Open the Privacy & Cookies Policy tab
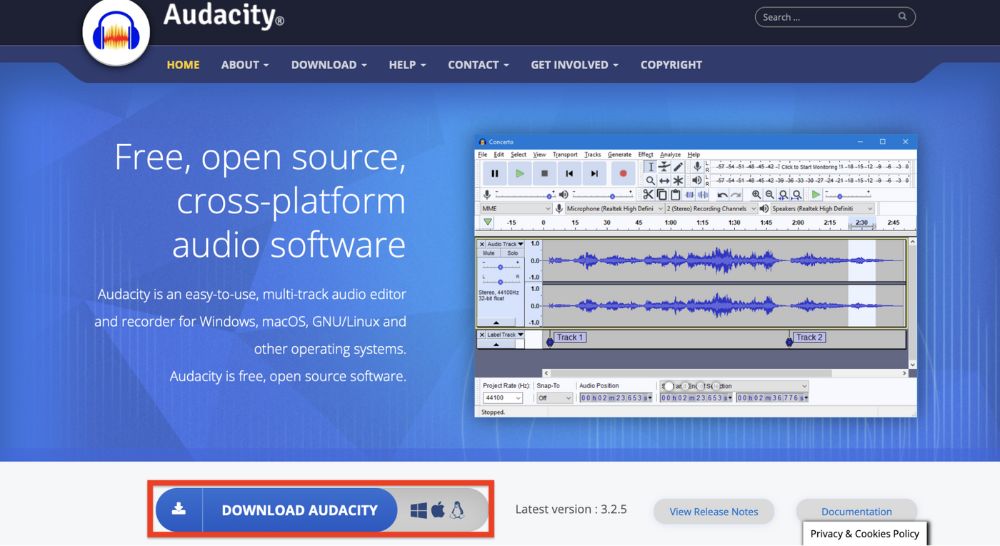The height and width of the screenshot is (546, 1000). [864, 534]
